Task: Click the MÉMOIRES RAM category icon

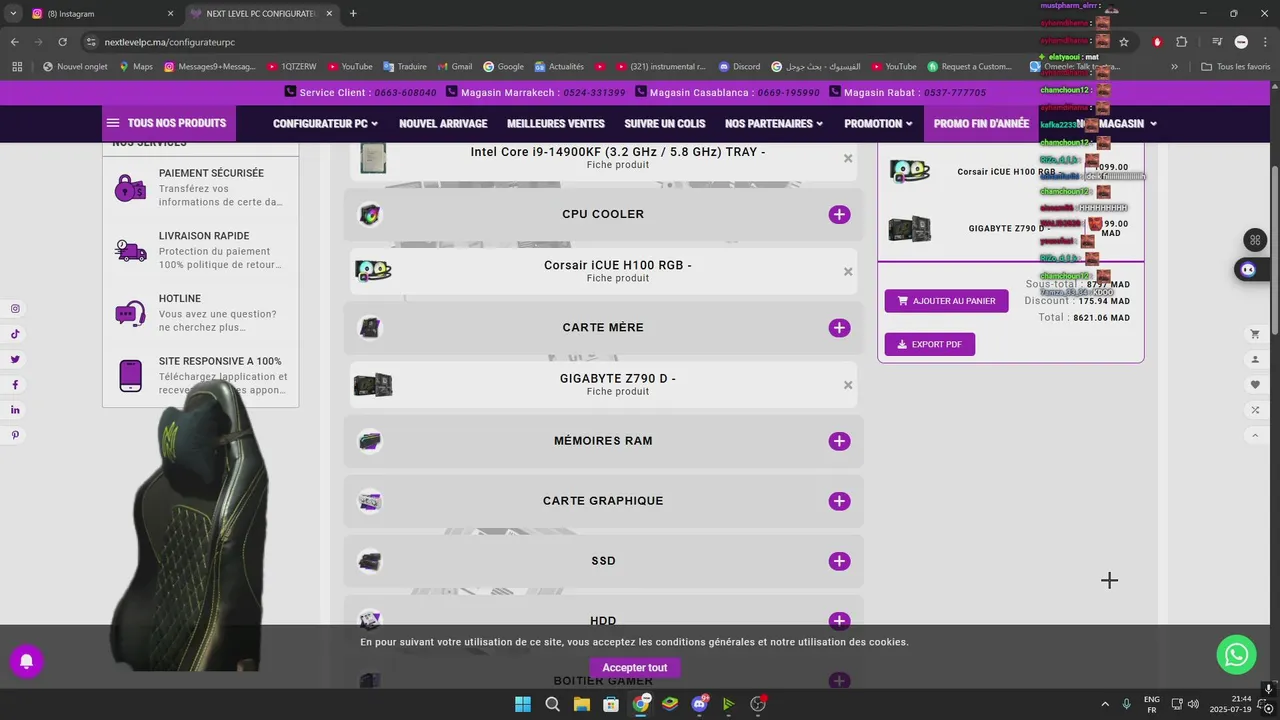Action: pos(370,441)
